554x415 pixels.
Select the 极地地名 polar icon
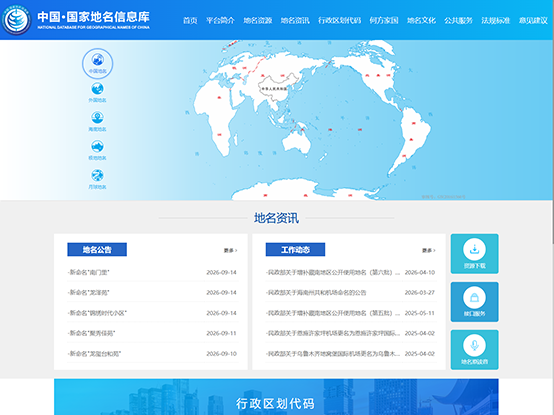point(98,147)
